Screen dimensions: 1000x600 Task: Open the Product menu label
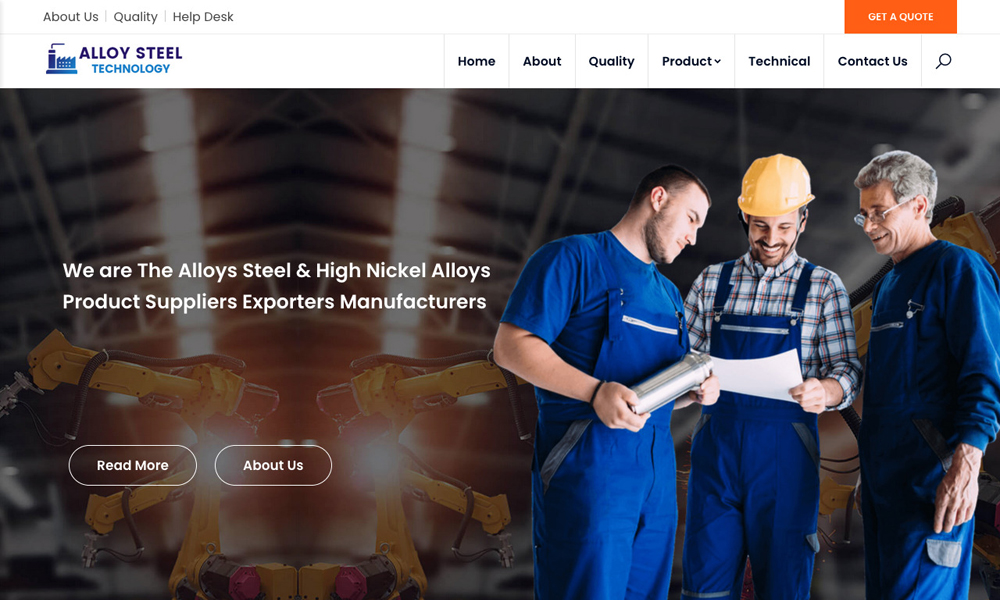coord(686,61)
